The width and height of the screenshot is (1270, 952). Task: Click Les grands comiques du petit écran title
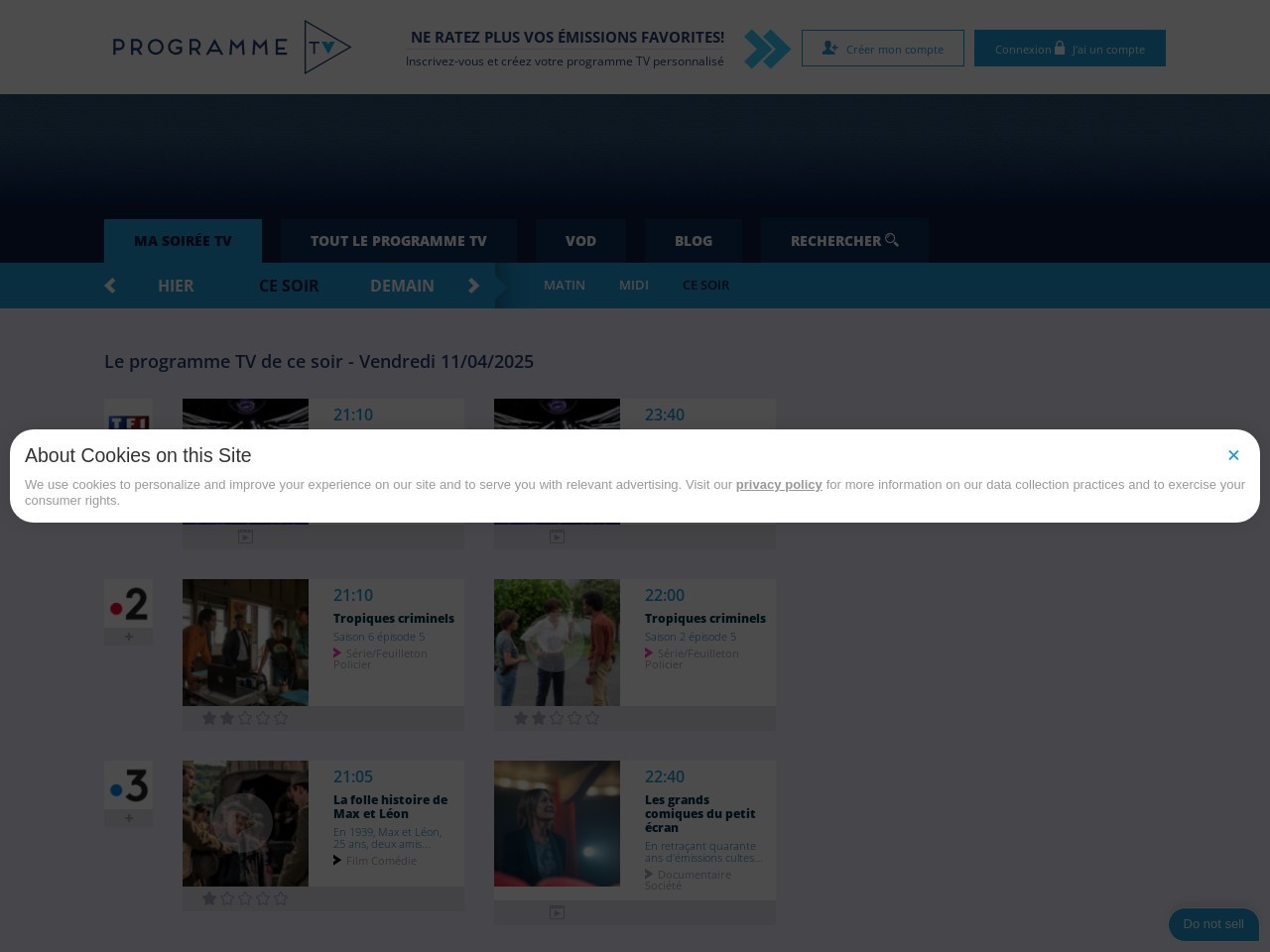pos(699,814)
